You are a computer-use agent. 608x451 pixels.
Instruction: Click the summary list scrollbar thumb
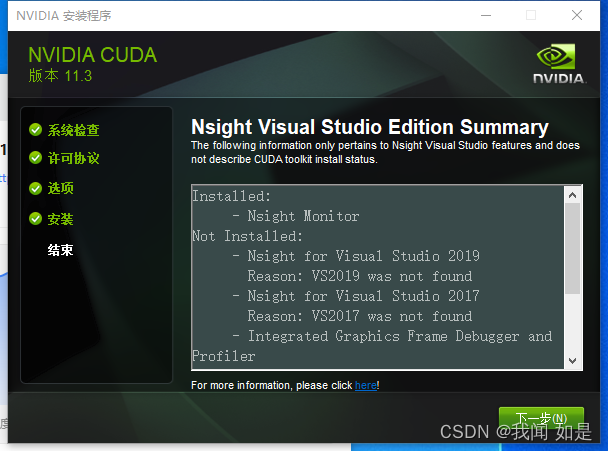[572, 248]
